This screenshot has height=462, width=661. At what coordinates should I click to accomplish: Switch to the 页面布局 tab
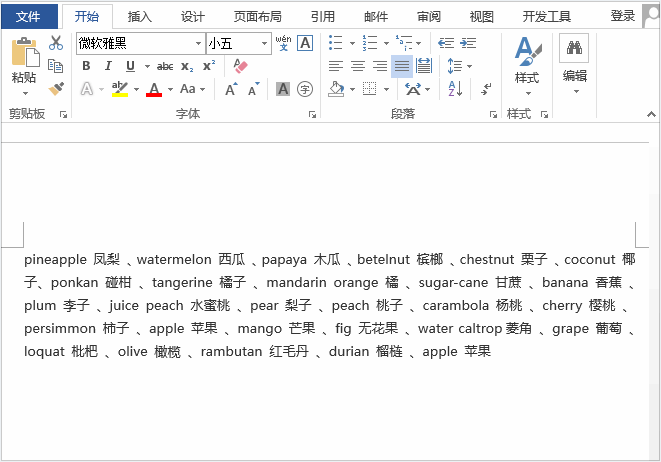pyautogui.click(x=258, y=16)
